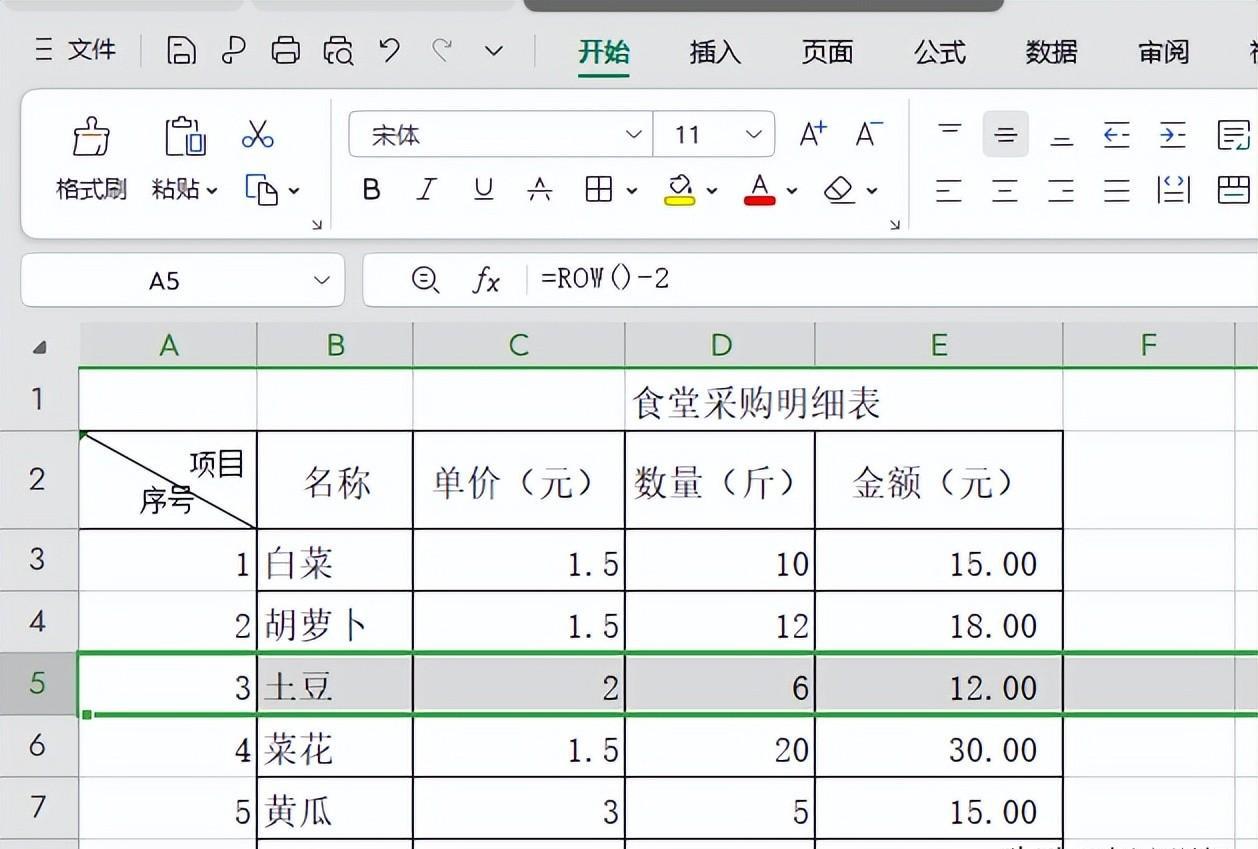Click the 粘贴 paste icon
The image size is (1258, 849).
(x=184, y=137)
